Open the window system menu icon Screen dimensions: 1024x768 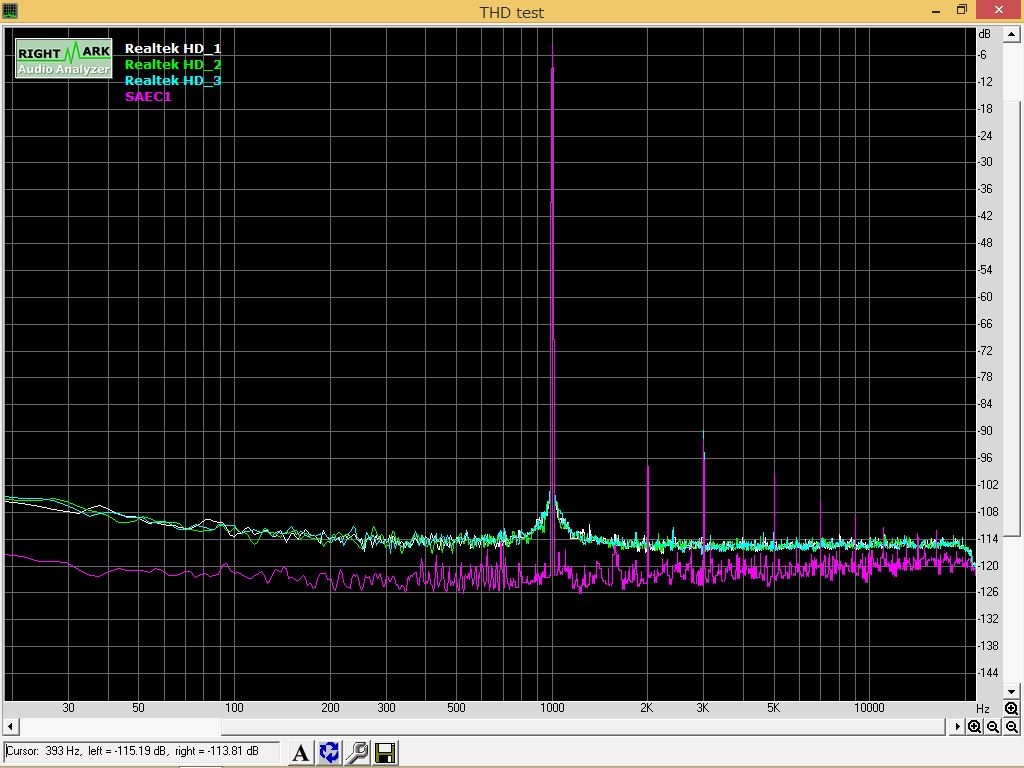coord(10,10)
